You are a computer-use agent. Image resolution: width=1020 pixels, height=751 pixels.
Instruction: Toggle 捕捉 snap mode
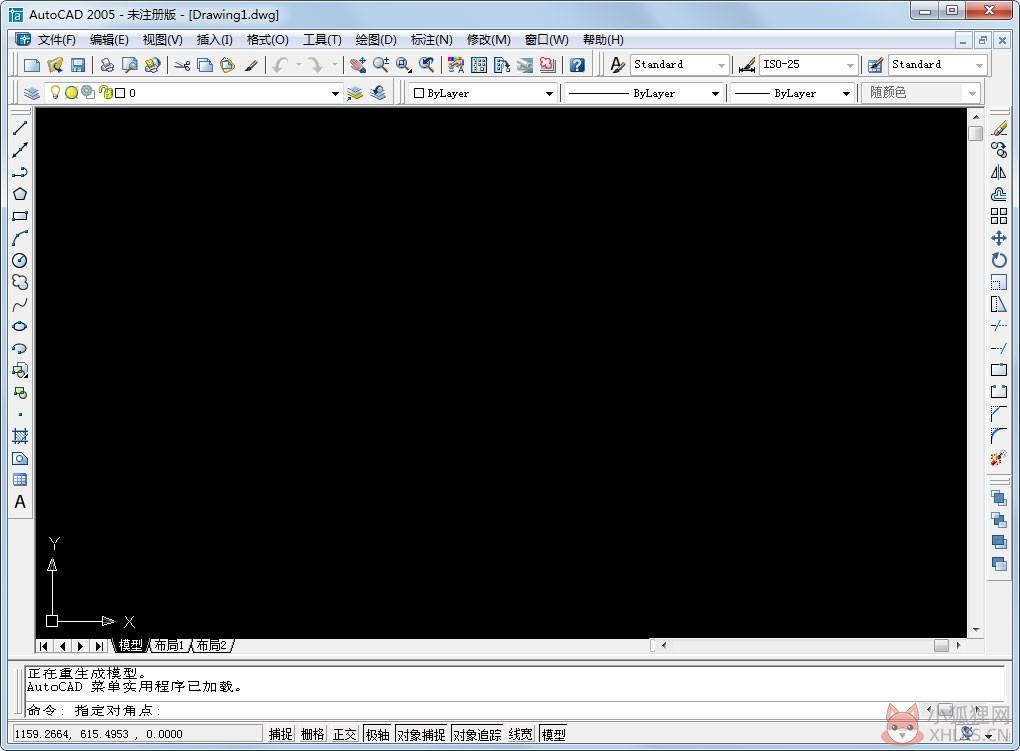pyautogui.click(x=280, y=734)
